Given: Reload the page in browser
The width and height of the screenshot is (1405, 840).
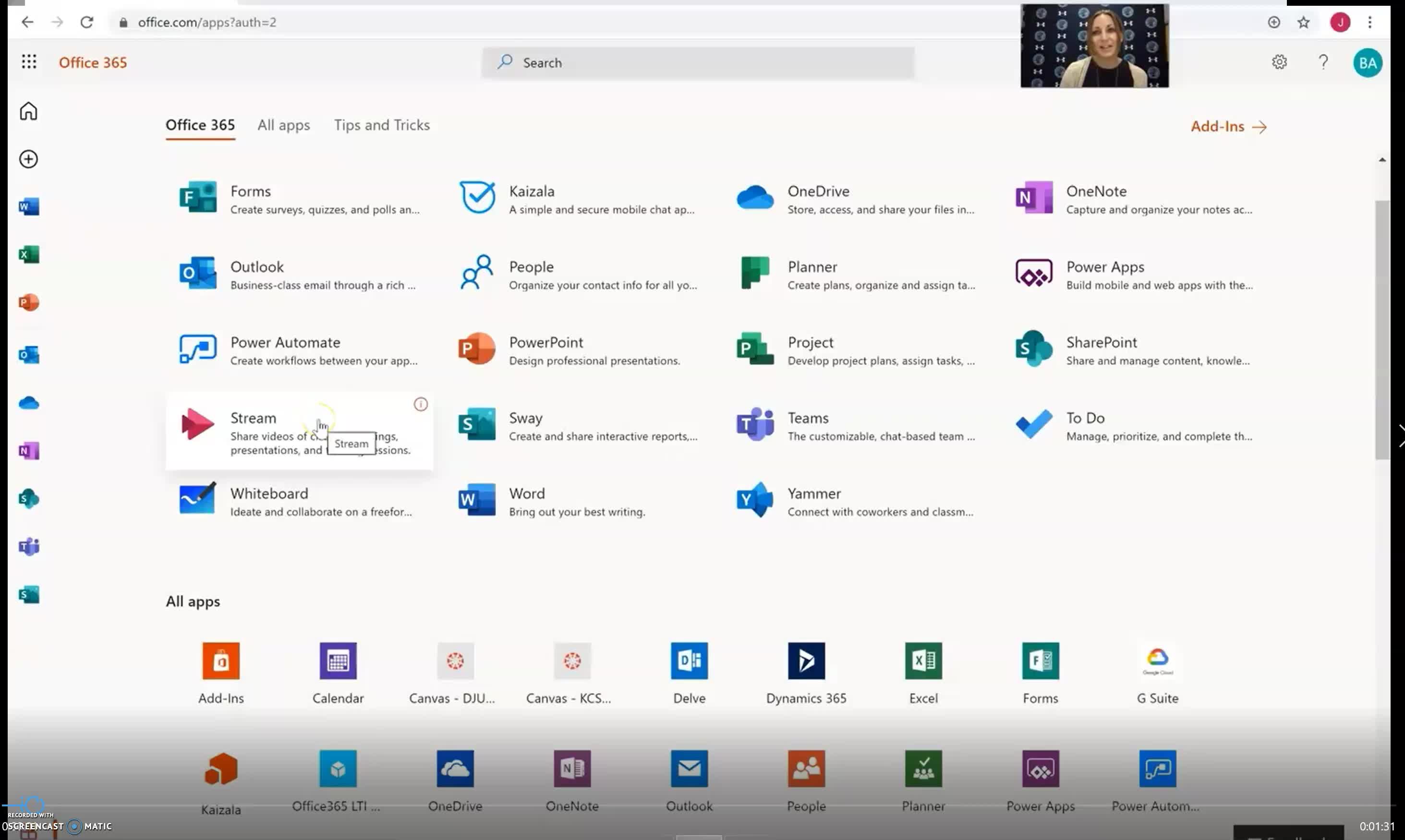Looking at the screenshot, I should [86, 22].
